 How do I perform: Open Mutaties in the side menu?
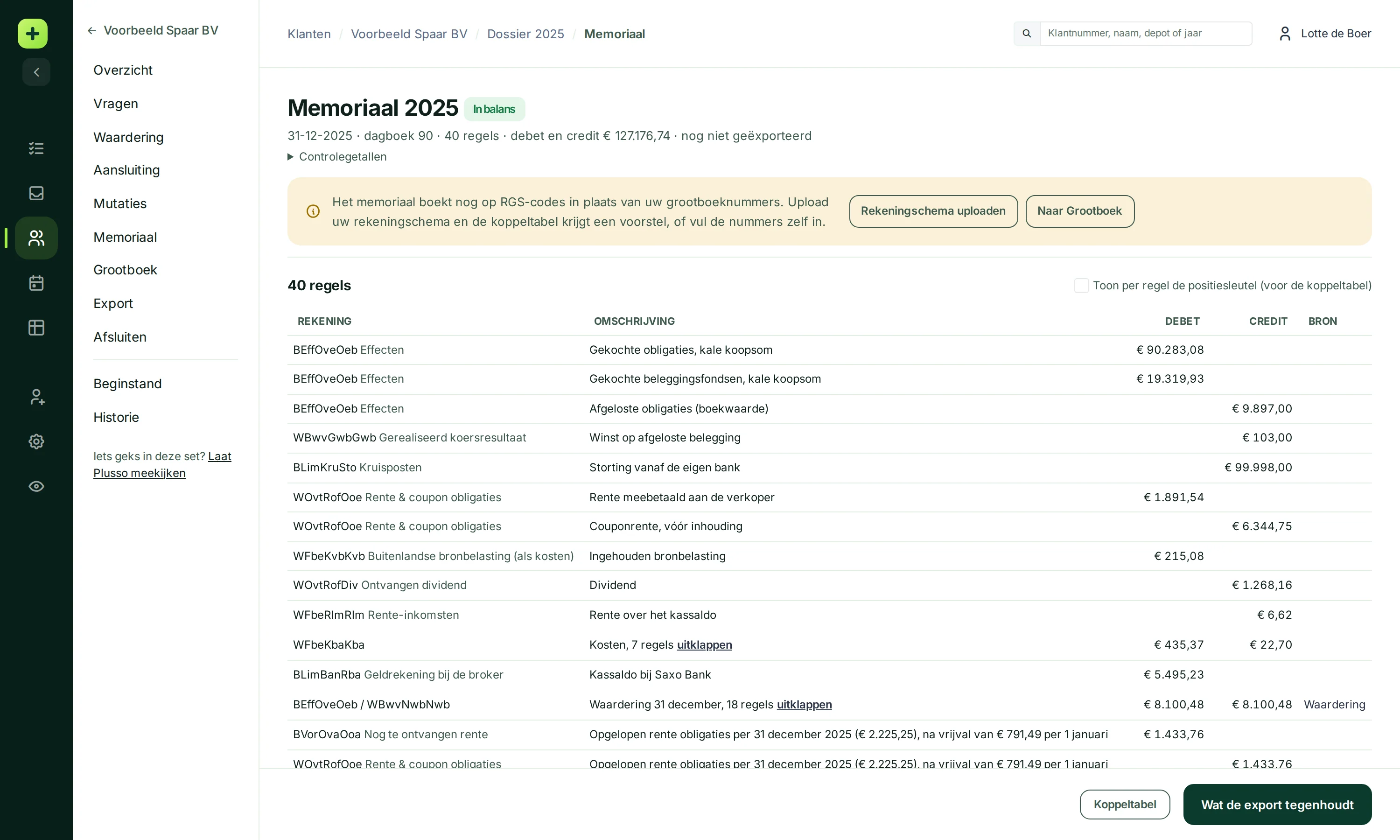click(120, 204)
